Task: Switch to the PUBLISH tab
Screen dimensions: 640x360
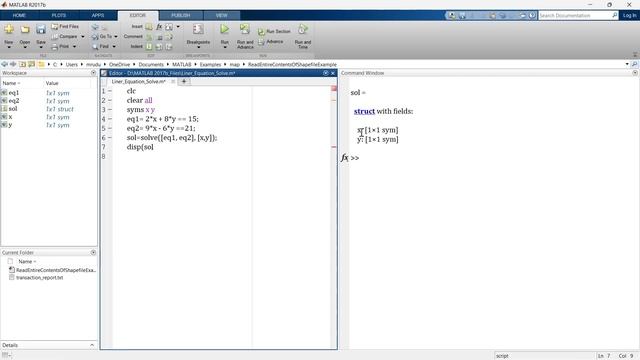Action: click(x=180, y=16)
